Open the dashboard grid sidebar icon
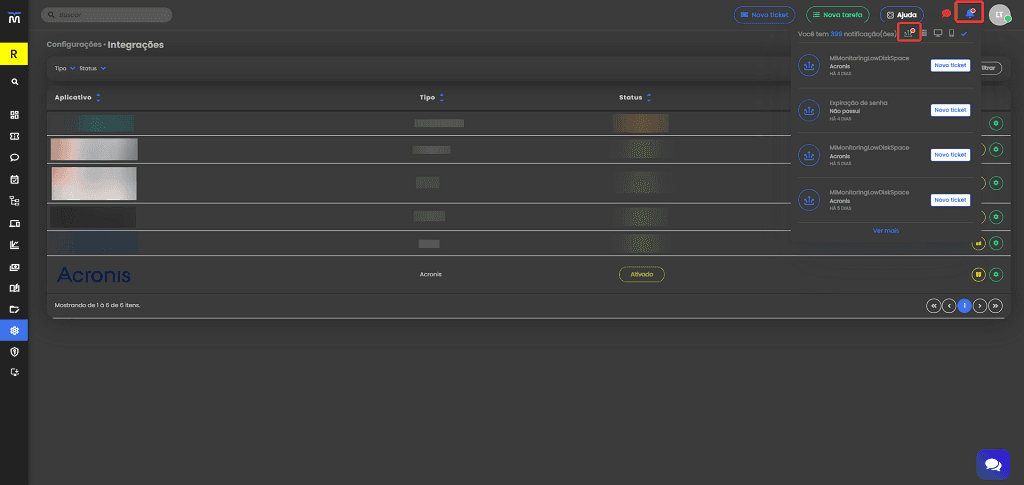Viewport: 1024px width, 485px height. pos(14,115)
